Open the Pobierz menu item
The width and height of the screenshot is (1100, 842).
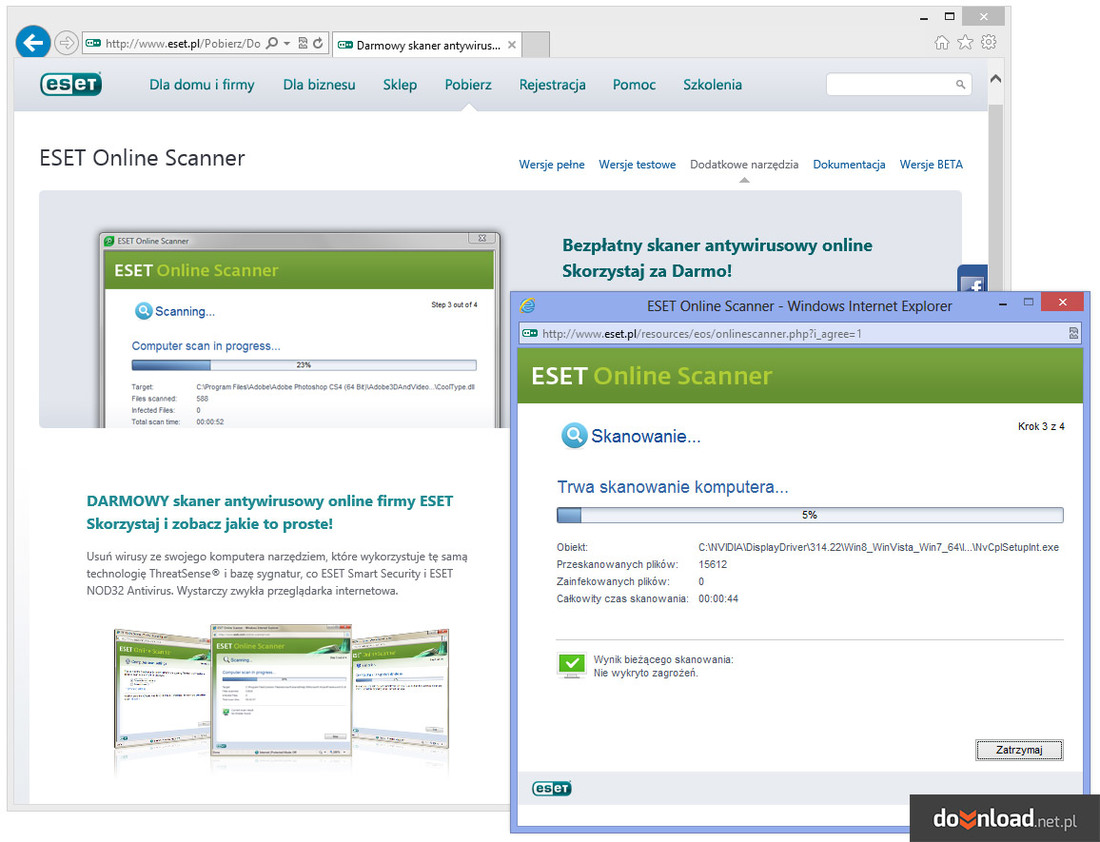tap(468, 85)
